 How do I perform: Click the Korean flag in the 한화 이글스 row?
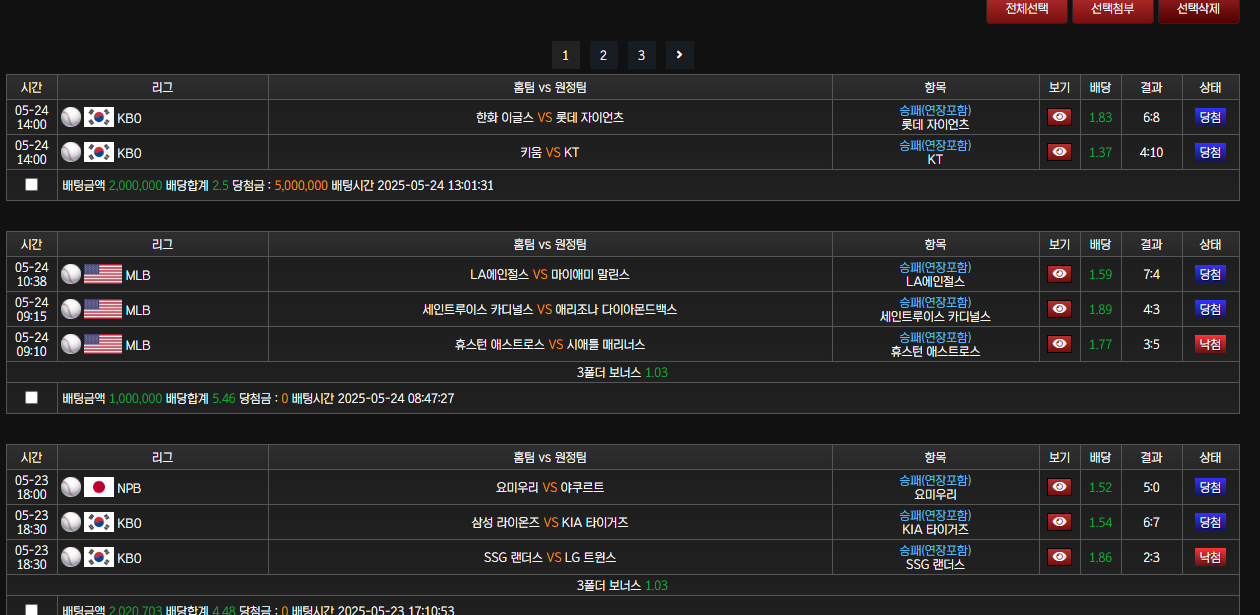pyautogui.click(x=99, y=117)
